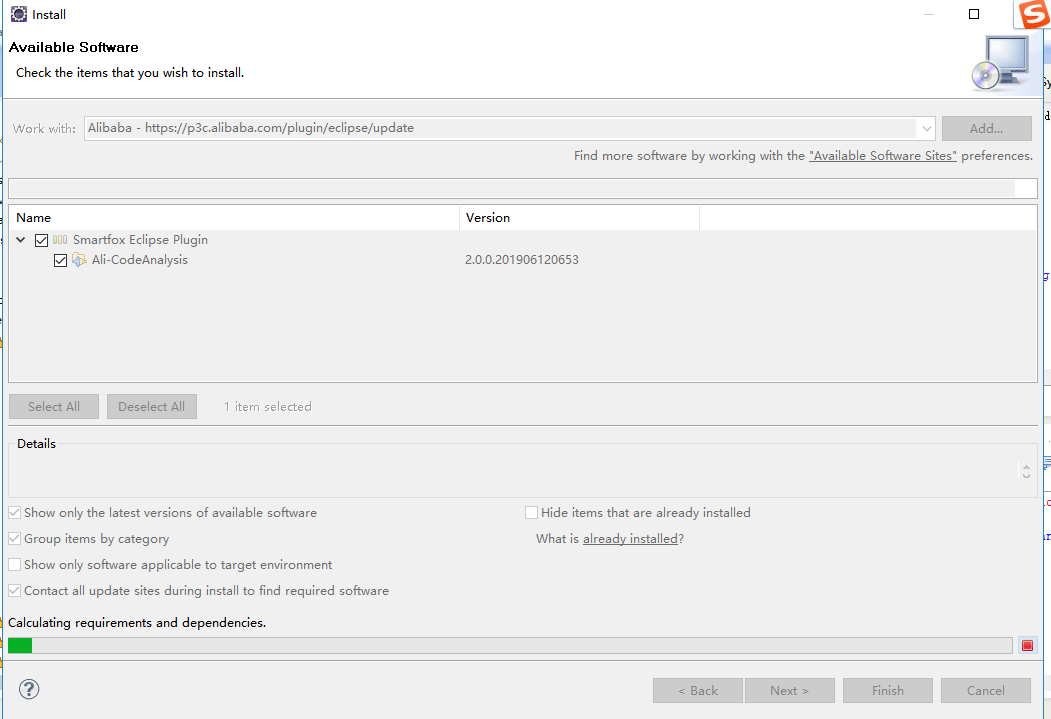The width and height of the screenshot is (1051, 719).
Task: Enable Hide items that are already installed
Action: pos(531,513)
